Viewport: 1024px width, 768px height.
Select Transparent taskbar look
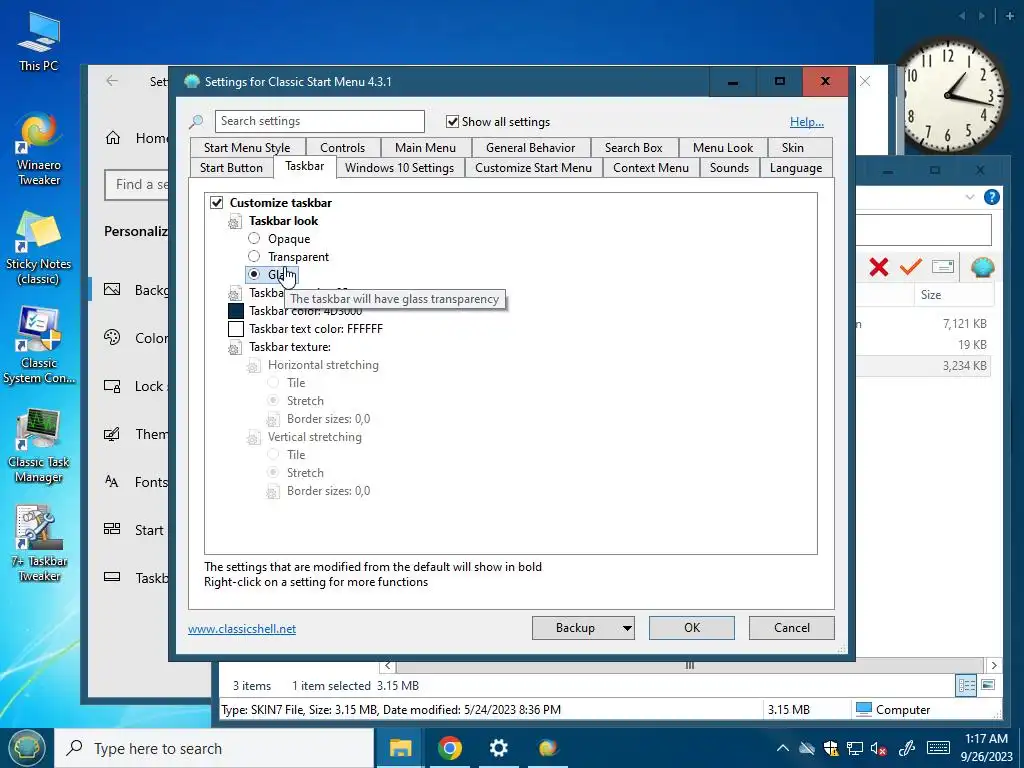(254, 256)
